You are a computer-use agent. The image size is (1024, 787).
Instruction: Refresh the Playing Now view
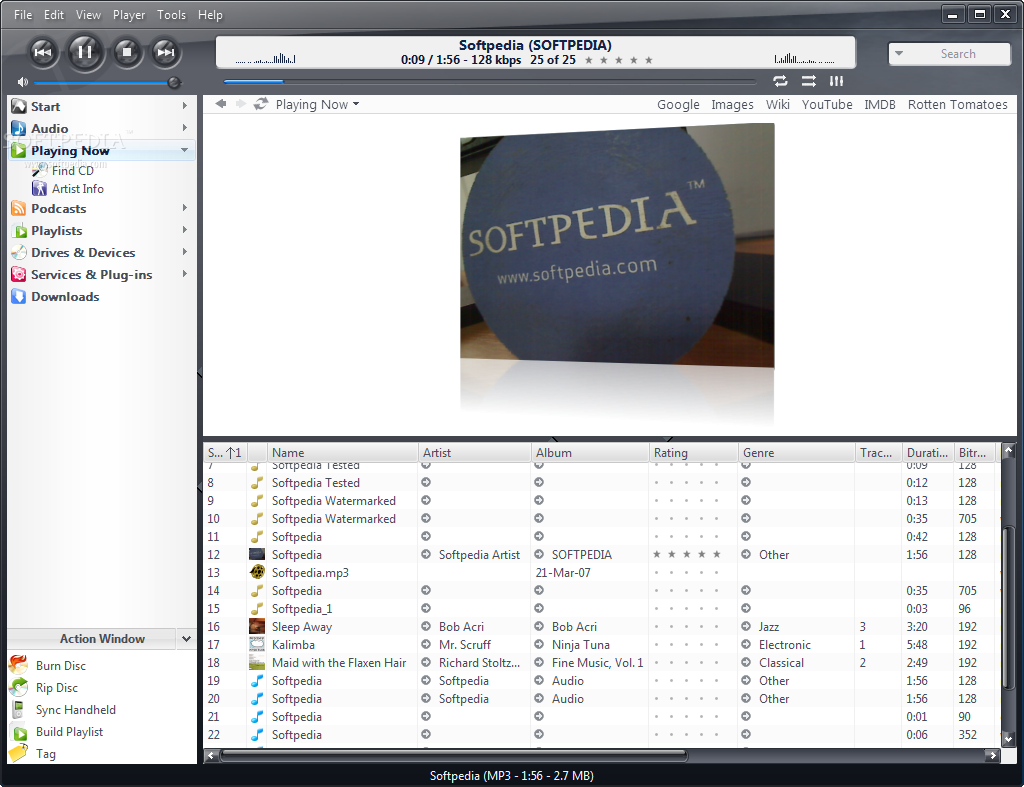tap(261, 104)
